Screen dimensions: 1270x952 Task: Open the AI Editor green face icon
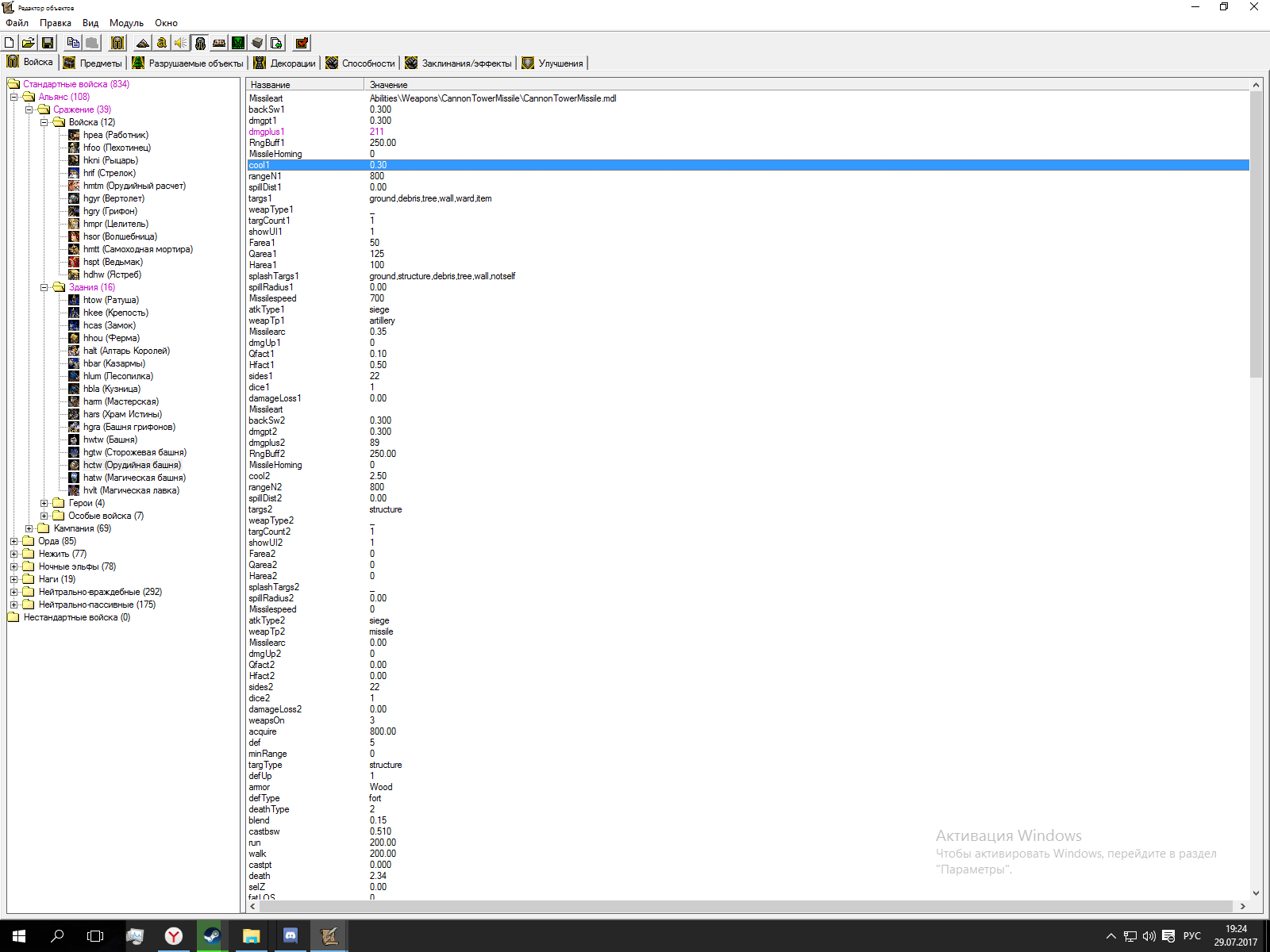click(238, 43)
